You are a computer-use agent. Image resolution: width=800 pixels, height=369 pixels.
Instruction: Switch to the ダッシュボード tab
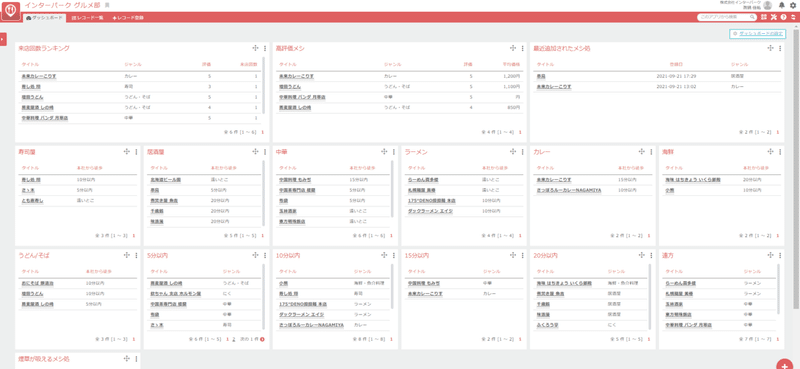pyautogui.click(x=44, y=18)
